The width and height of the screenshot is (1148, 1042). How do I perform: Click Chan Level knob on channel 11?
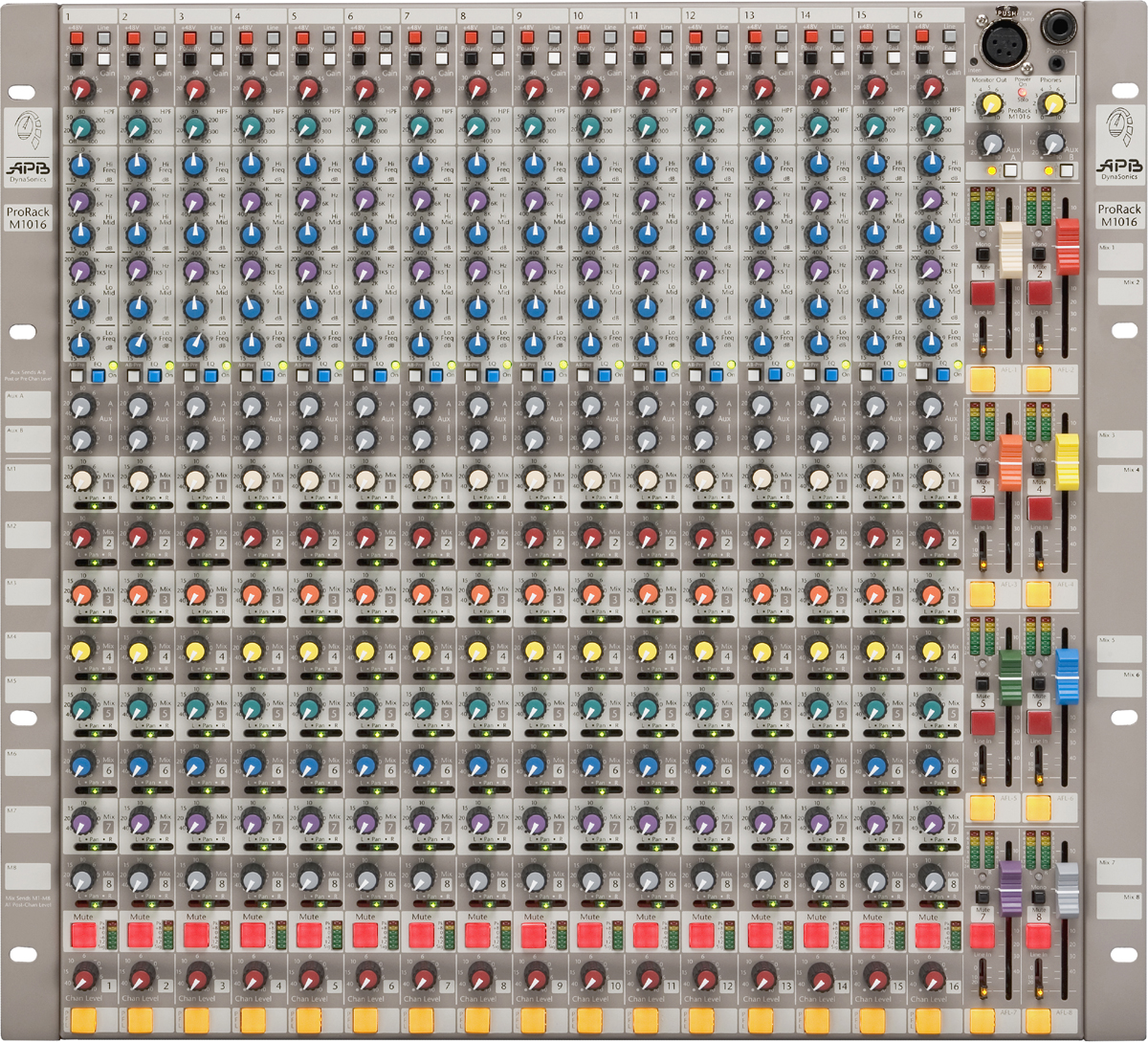648,978
